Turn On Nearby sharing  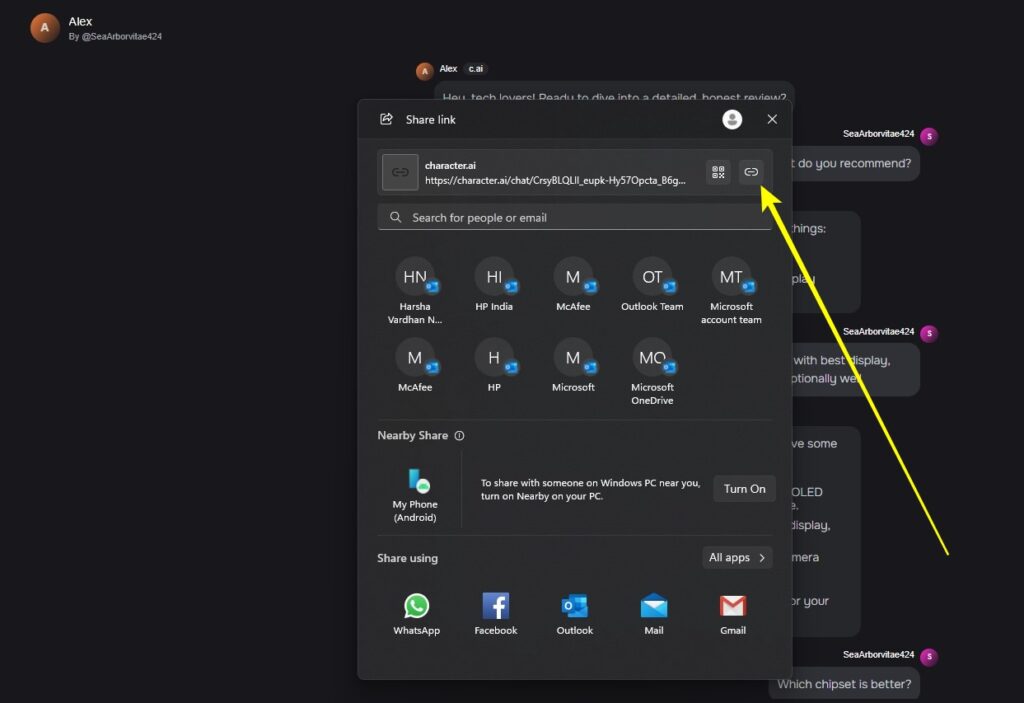[x=744, y=489]
